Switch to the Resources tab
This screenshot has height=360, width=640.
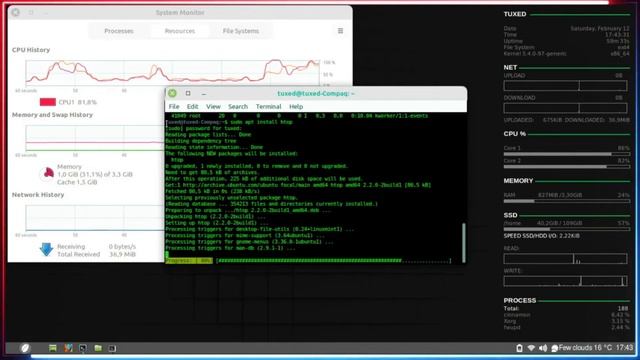point(180,31)
